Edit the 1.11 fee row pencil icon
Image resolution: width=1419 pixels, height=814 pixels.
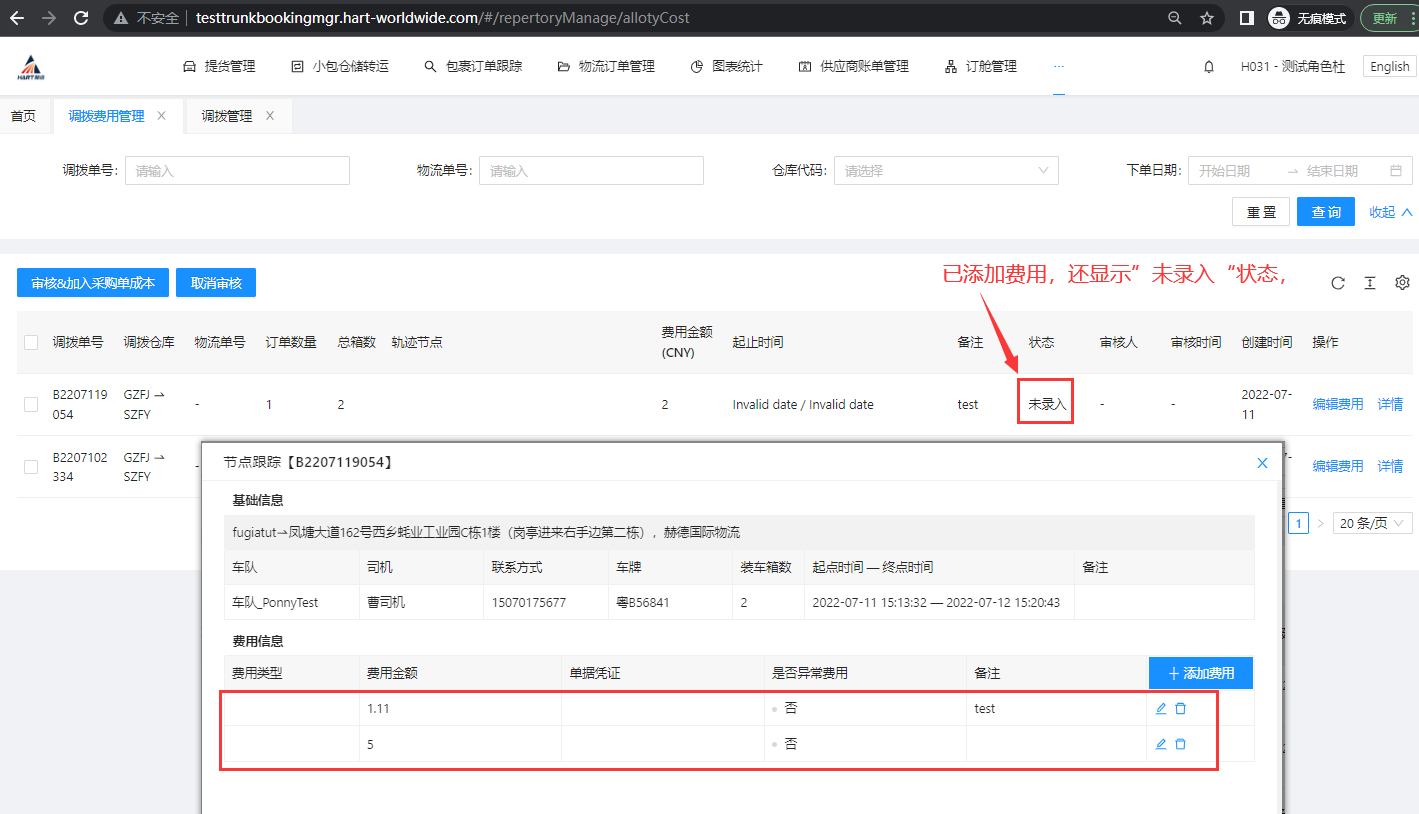coord(1161,709)
